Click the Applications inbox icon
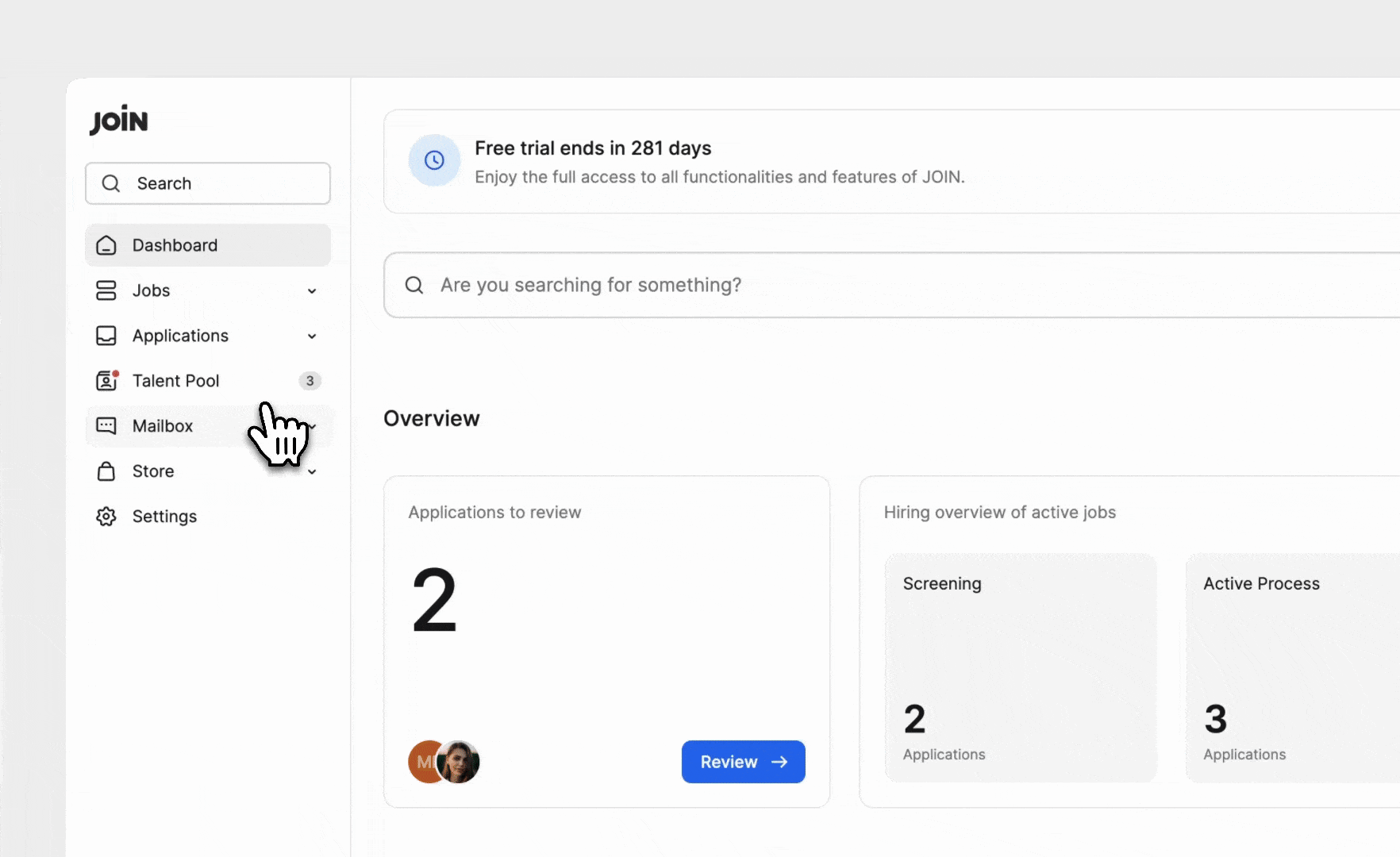Viewport: 1400px width, 857px height. [x=106, y=336]
